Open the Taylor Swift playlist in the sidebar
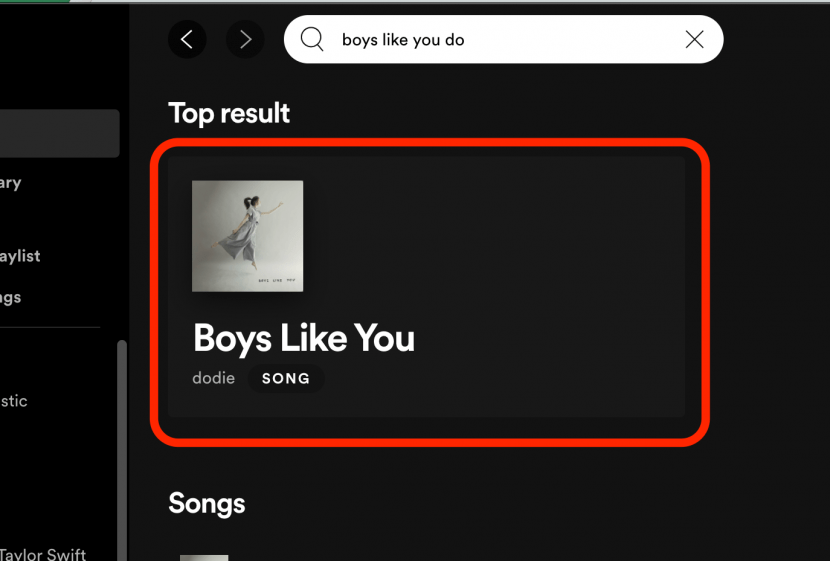This screenshot has width=830, height=561. tap(43, 553)
